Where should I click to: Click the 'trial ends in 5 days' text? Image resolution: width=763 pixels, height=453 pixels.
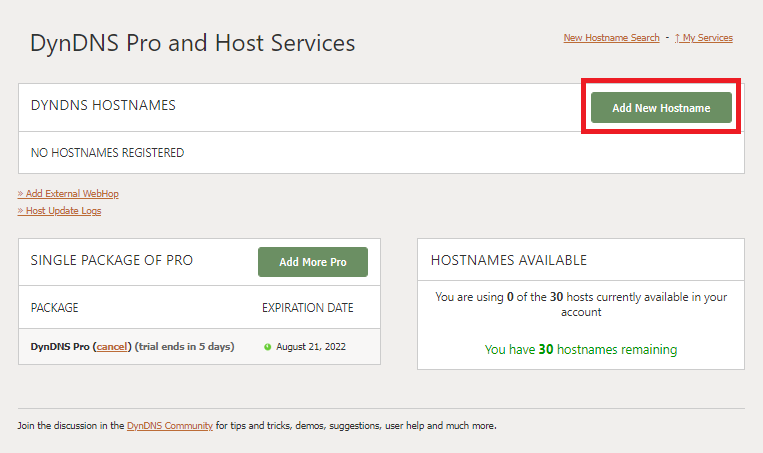184,346
